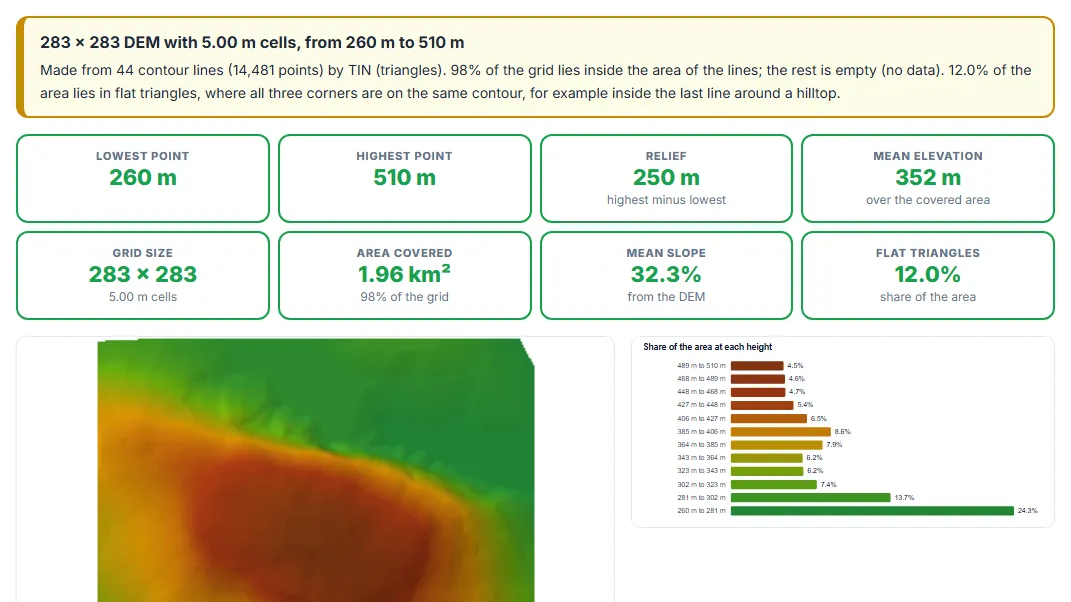This screenshot has width=1071, height=602.
Task: Click the "5.4%" bar value
Action: point(806,405)
